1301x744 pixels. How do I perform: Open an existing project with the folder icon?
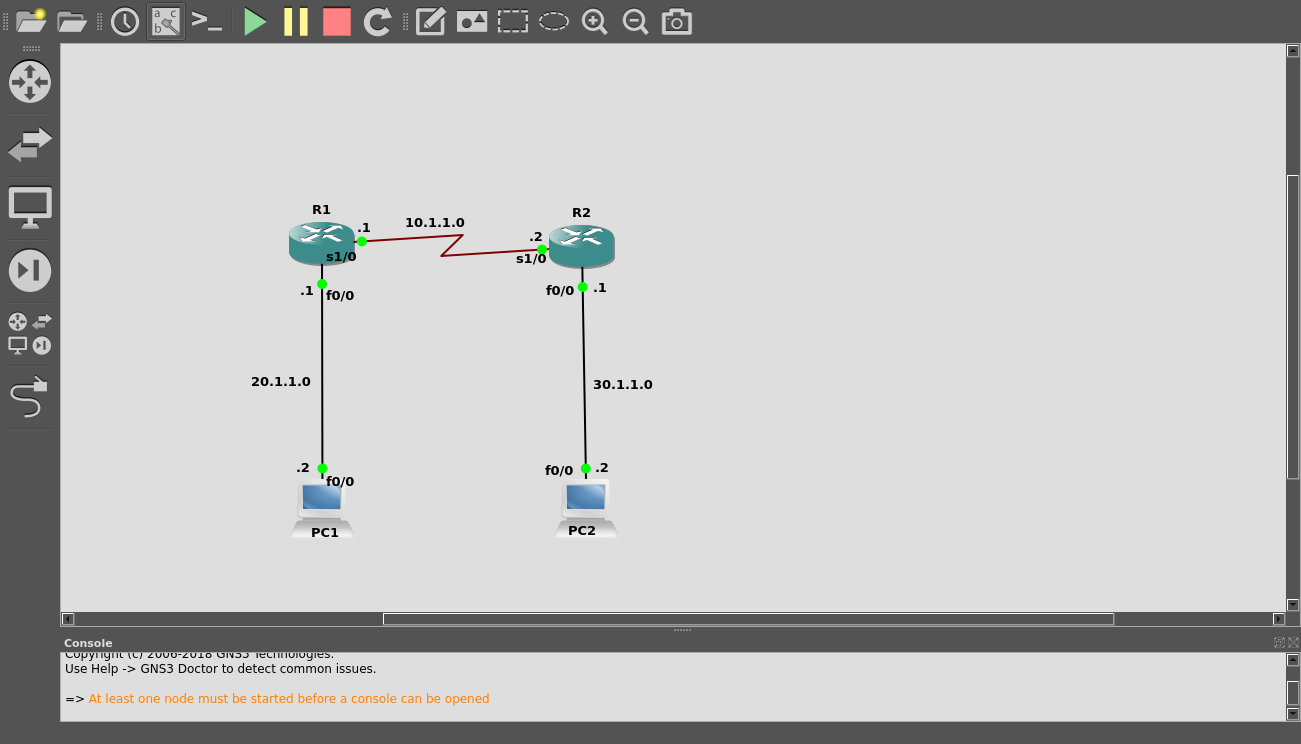click(72, 21)
